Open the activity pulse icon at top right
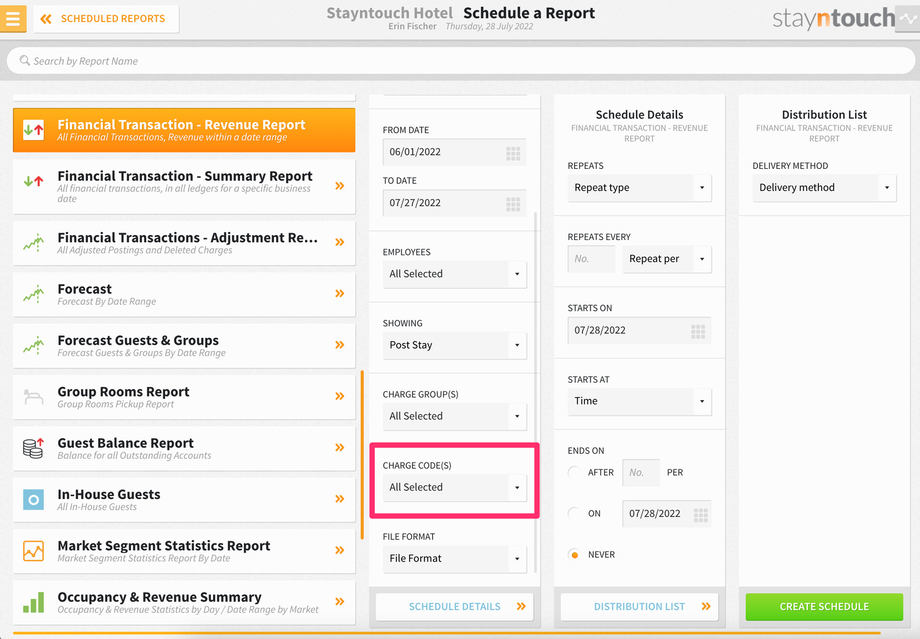The width and height of the screenshot is (920, 639). click(x=908, y=19)
